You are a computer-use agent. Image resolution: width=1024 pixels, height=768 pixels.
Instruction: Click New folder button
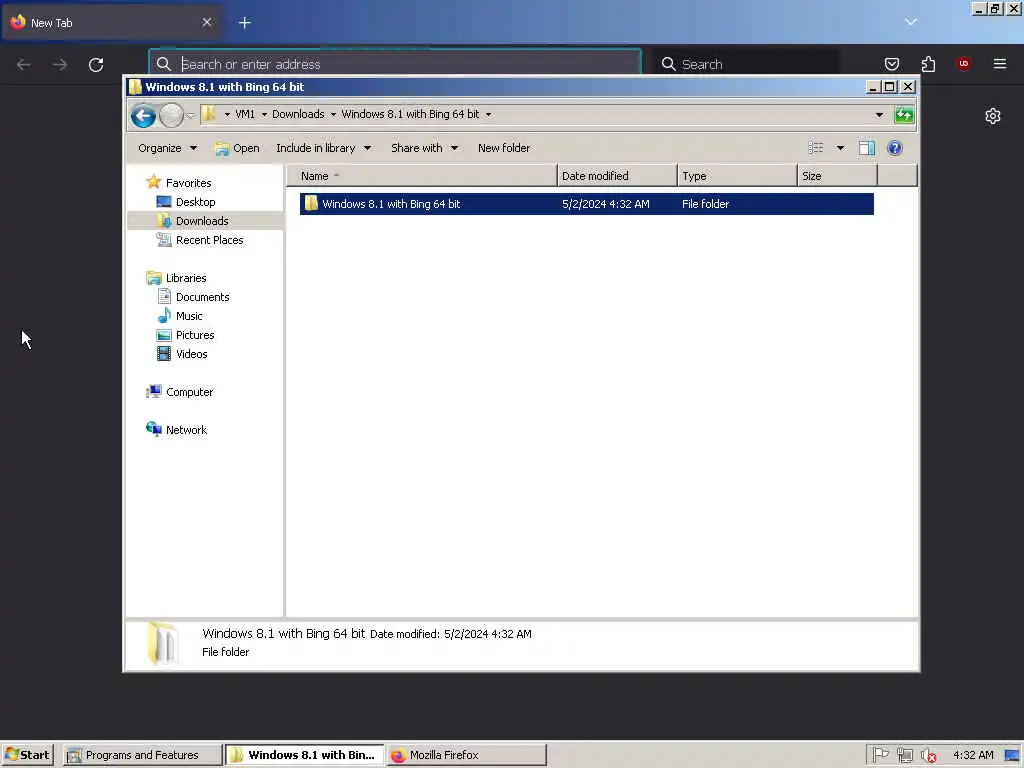point(504,148)
